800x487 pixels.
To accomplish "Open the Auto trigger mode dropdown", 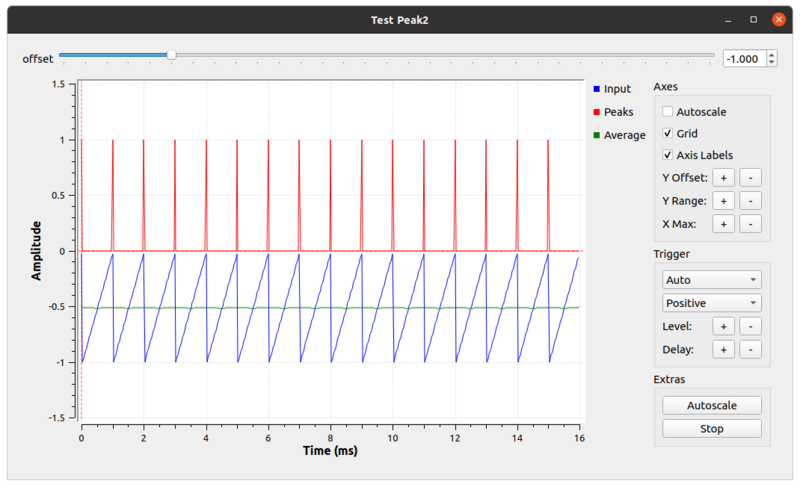I will click(712, 280).
